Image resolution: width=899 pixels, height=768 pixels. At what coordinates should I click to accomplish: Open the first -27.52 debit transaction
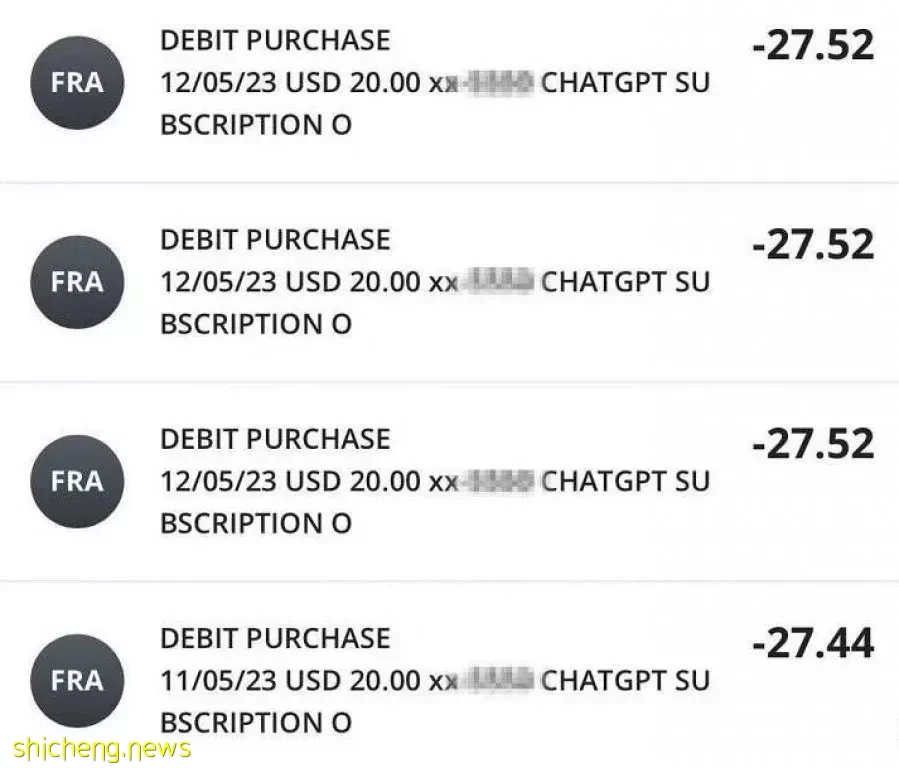click(450, 91)
